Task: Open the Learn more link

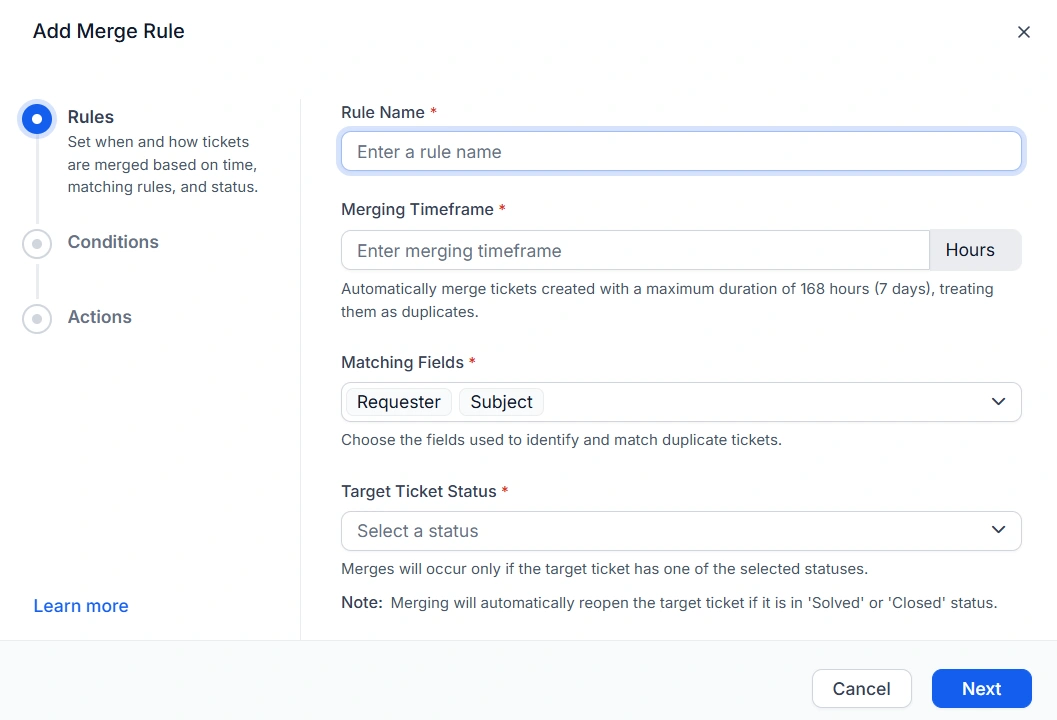Action: pyautogui.click(x=81, y=605)
